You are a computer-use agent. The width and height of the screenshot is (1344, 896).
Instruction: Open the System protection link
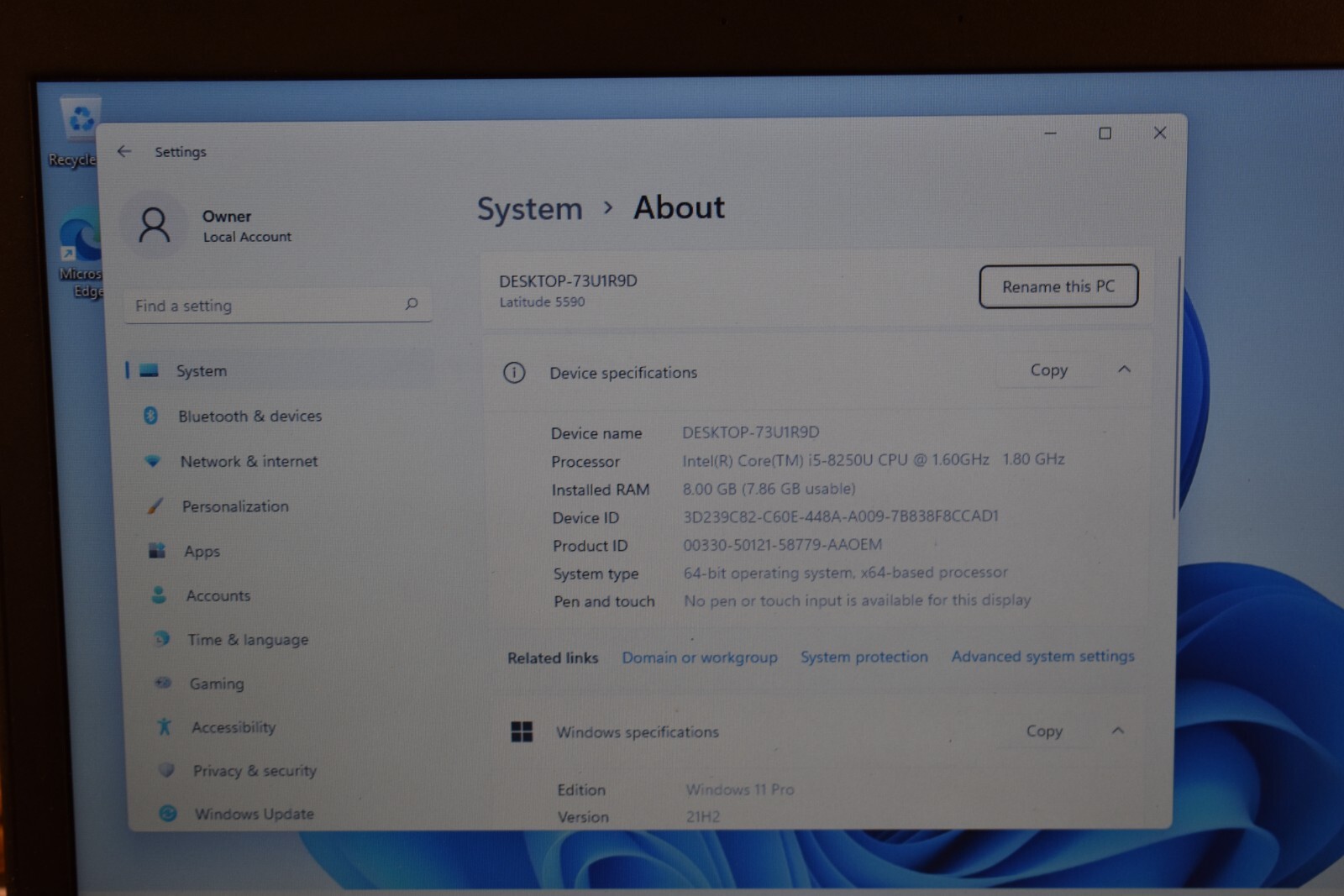click(x=864, y=657)
